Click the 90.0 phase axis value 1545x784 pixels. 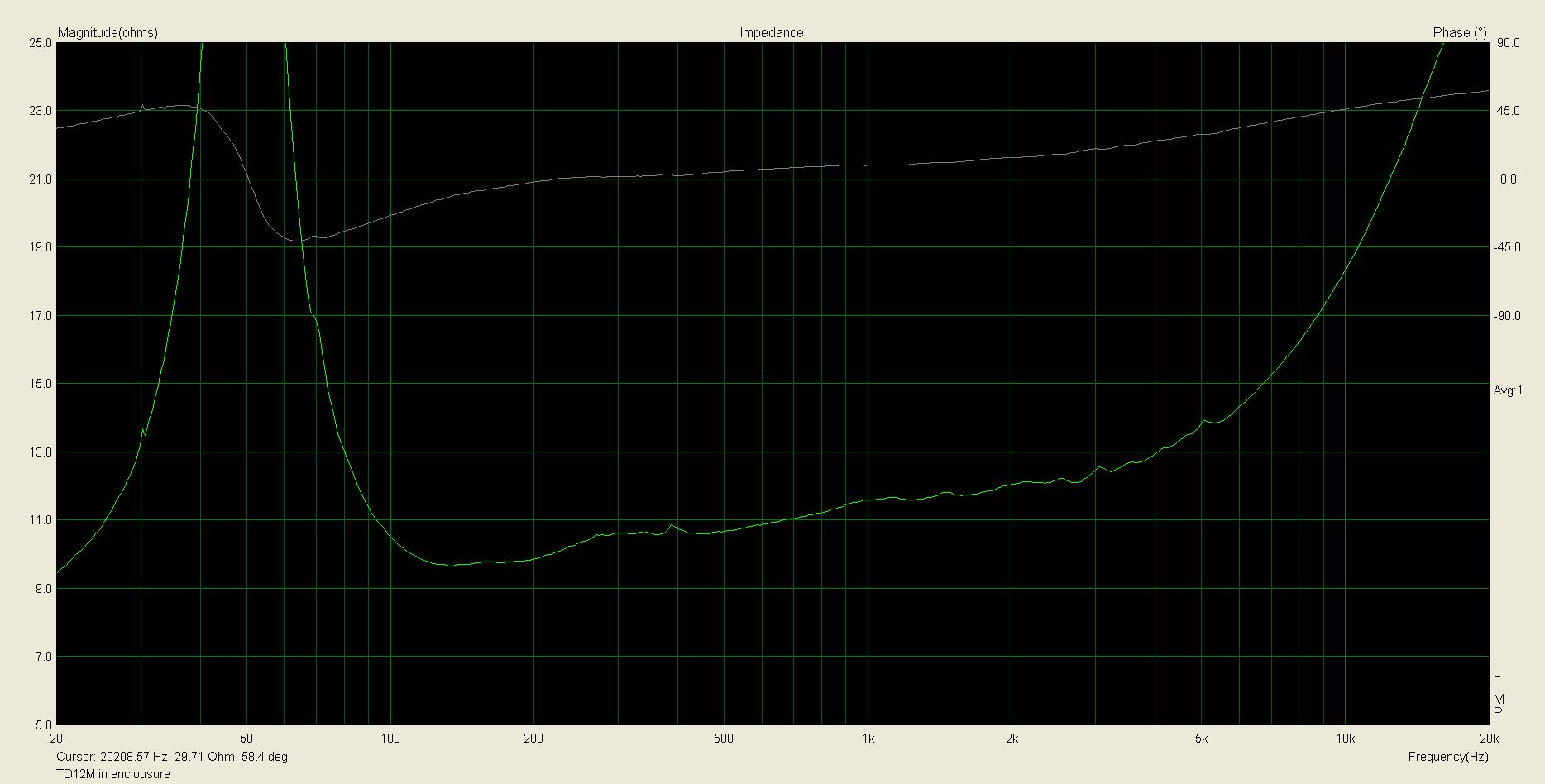(x=1509, y=42)
